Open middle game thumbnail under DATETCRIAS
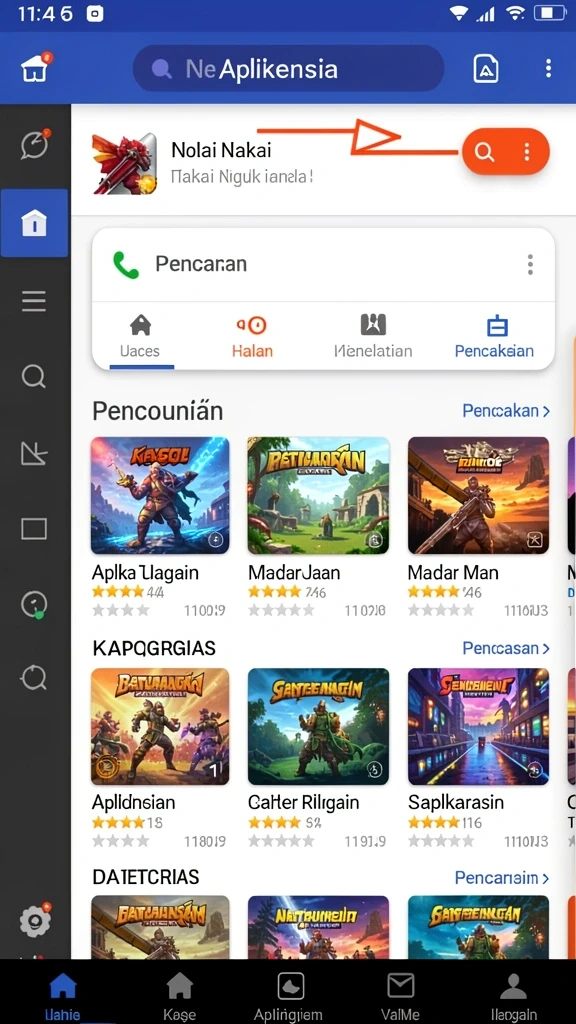 [318, 927]
